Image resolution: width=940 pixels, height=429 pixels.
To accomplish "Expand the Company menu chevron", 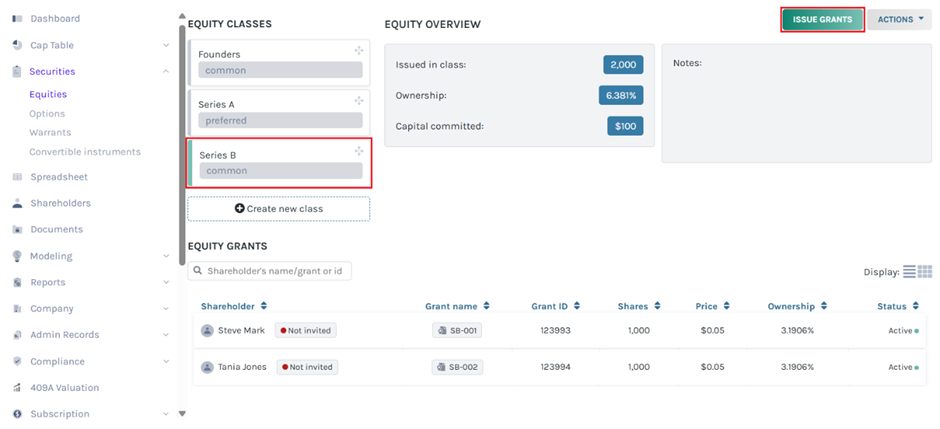I will [x=166, y=309].
